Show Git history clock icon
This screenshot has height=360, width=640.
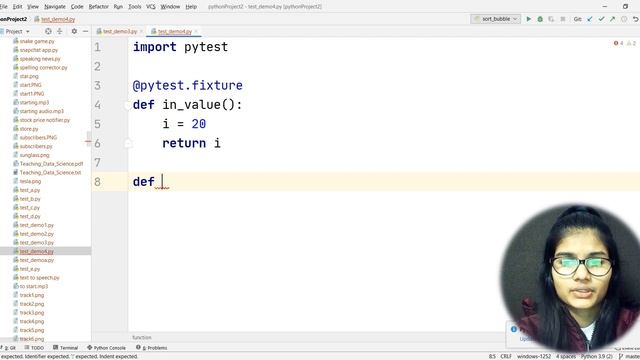point(624,19)
